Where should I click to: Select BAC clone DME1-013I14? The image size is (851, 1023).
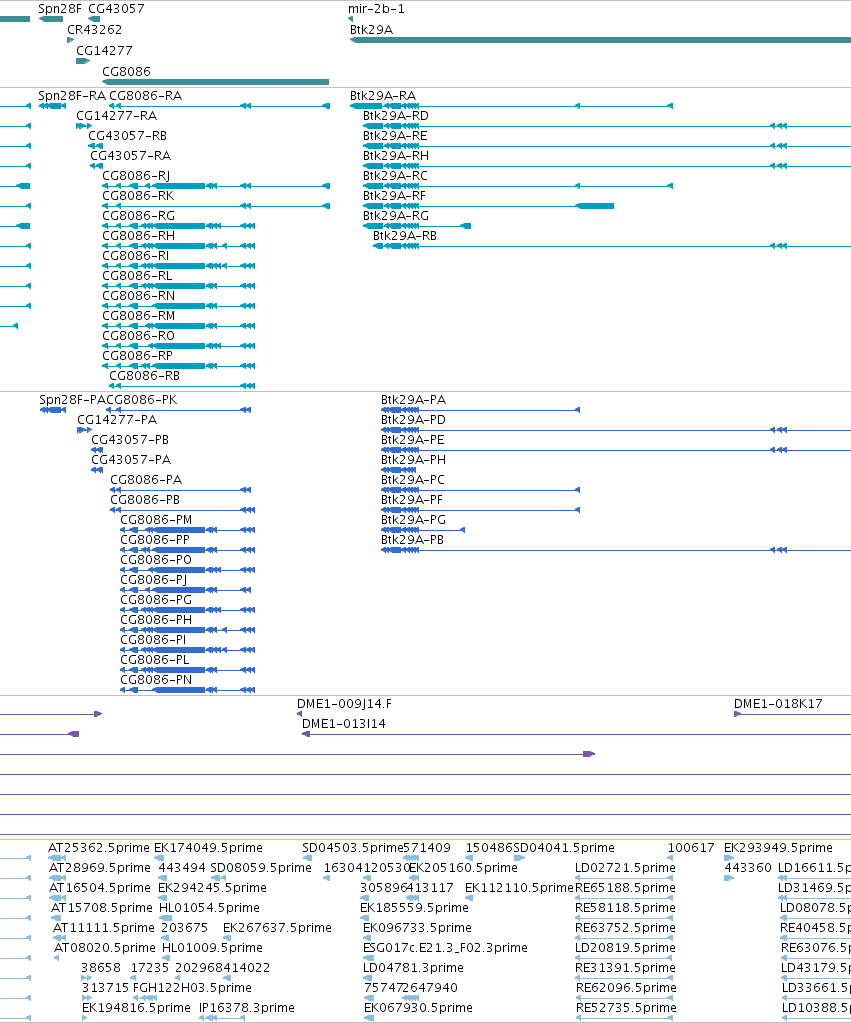pos(343,724)
